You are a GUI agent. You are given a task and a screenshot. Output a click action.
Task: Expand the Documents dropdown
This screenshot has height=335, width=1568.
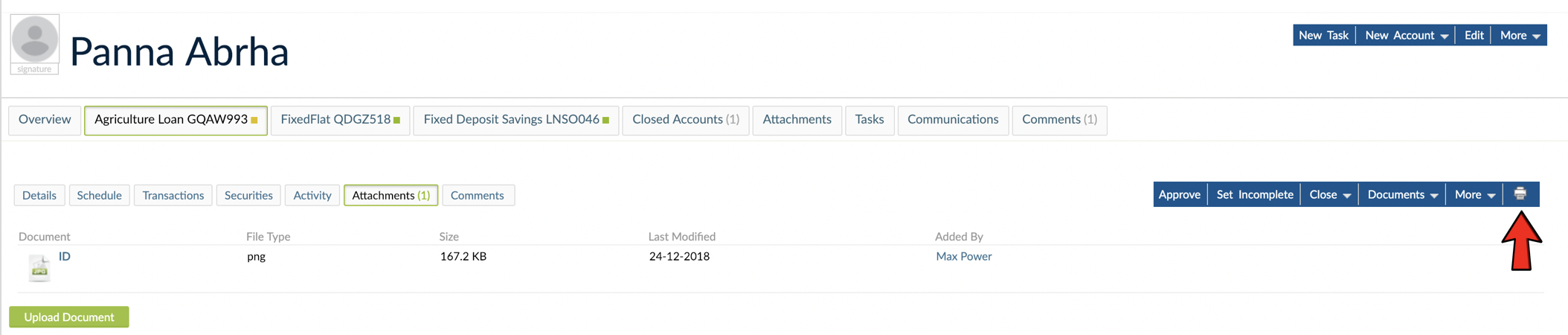[1402, 194]
